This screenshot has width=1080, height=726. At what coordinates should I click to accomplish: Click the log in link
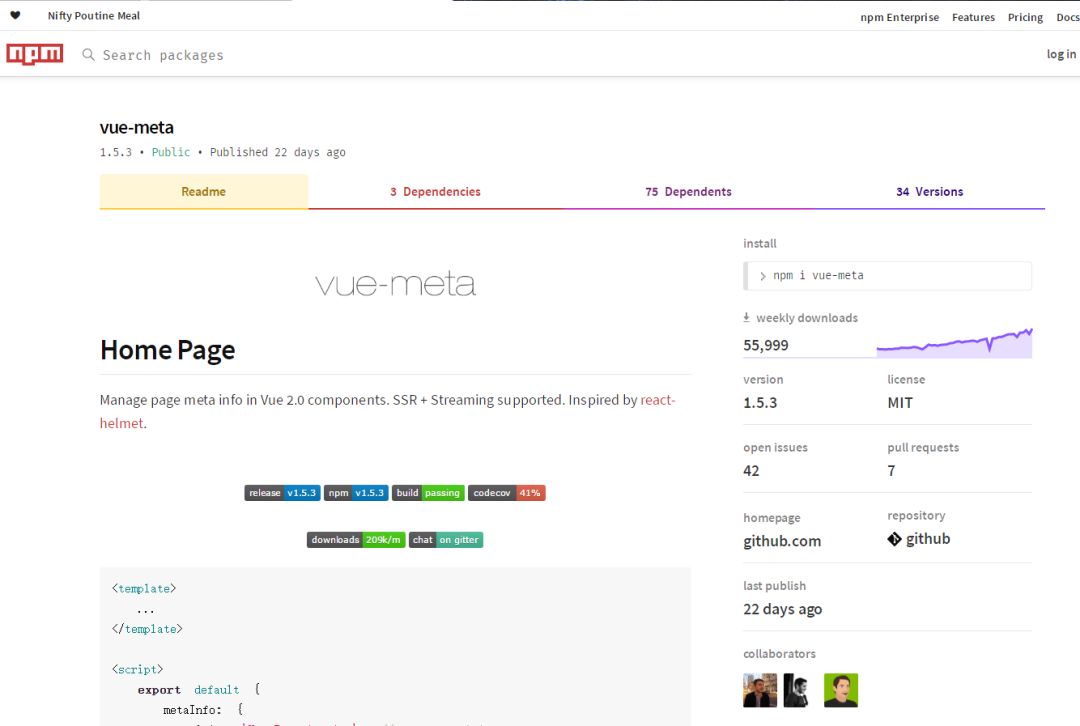click(x=1061, y=54)
